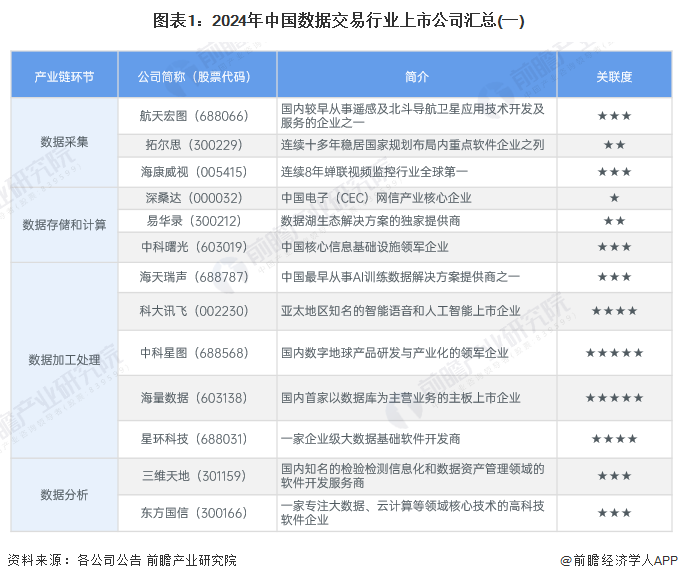Screen dimensions: 678x581
Task: Click the four-star rating in 星环科技 row
Action: pyautogui.click(x=614, y=439)
